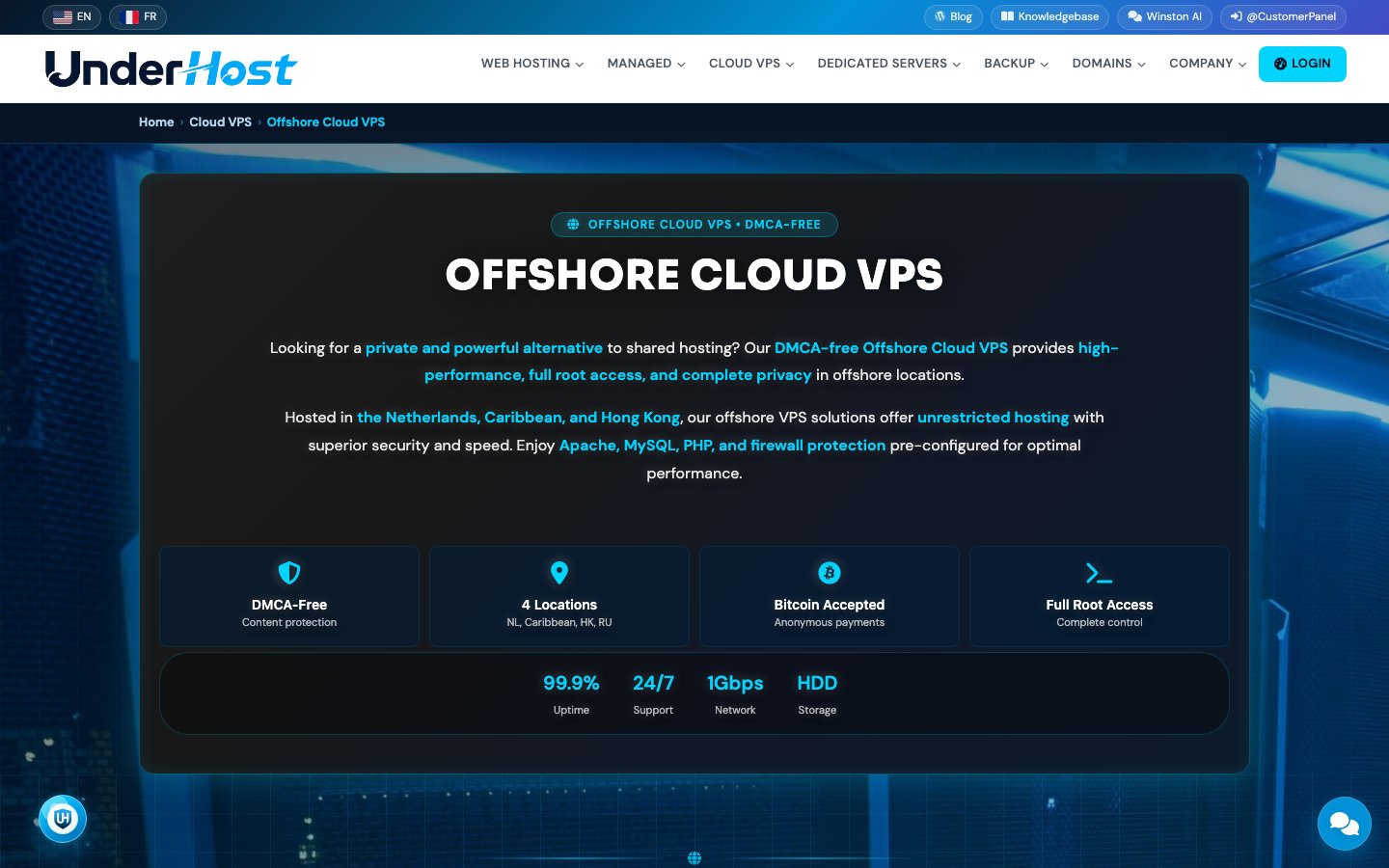
Task: Select the 4 Locations card title
Action: tap(559, 605)
